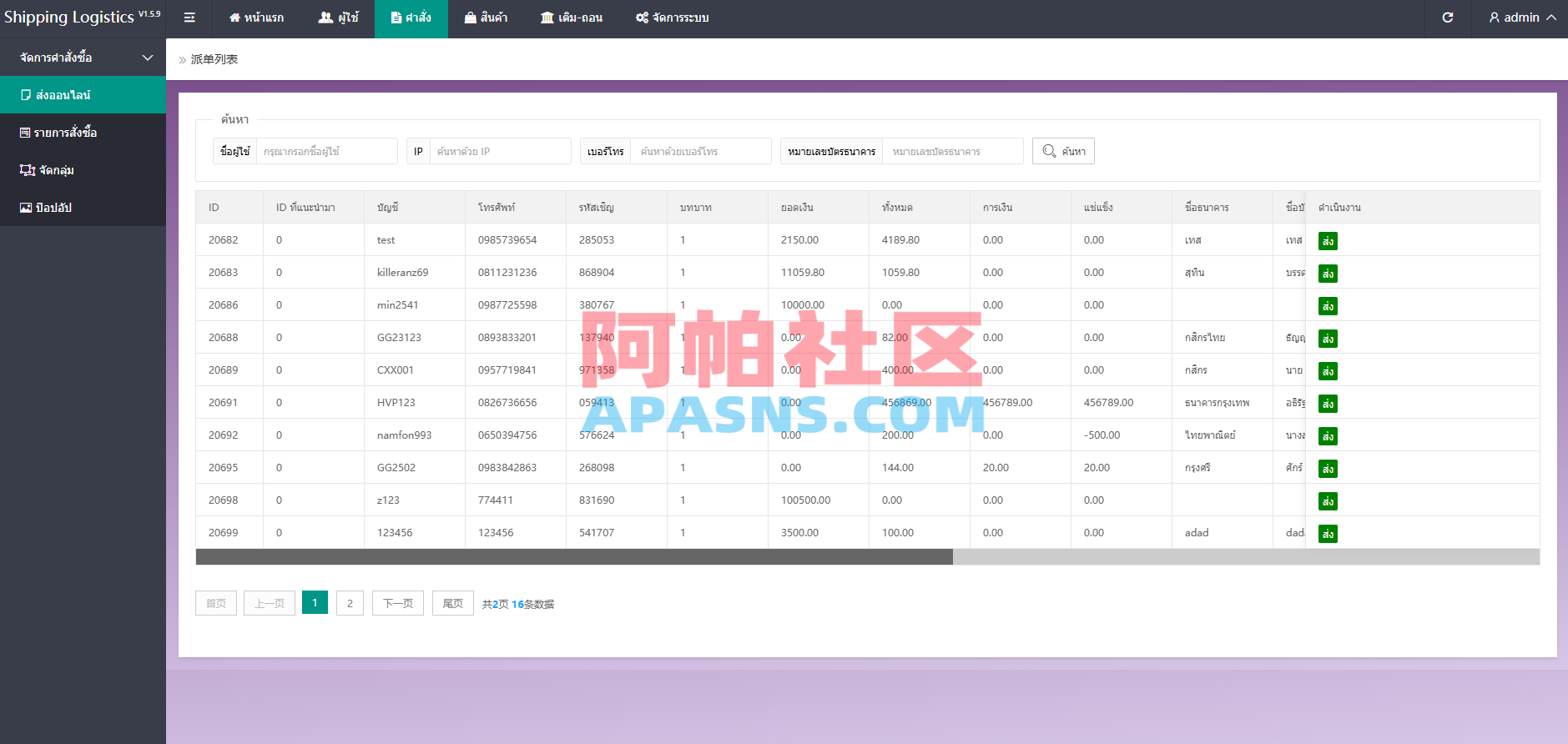Go to the หน้าแรก home tab
The width and height of the screenshot is (1568, 744).
(256, 18)
